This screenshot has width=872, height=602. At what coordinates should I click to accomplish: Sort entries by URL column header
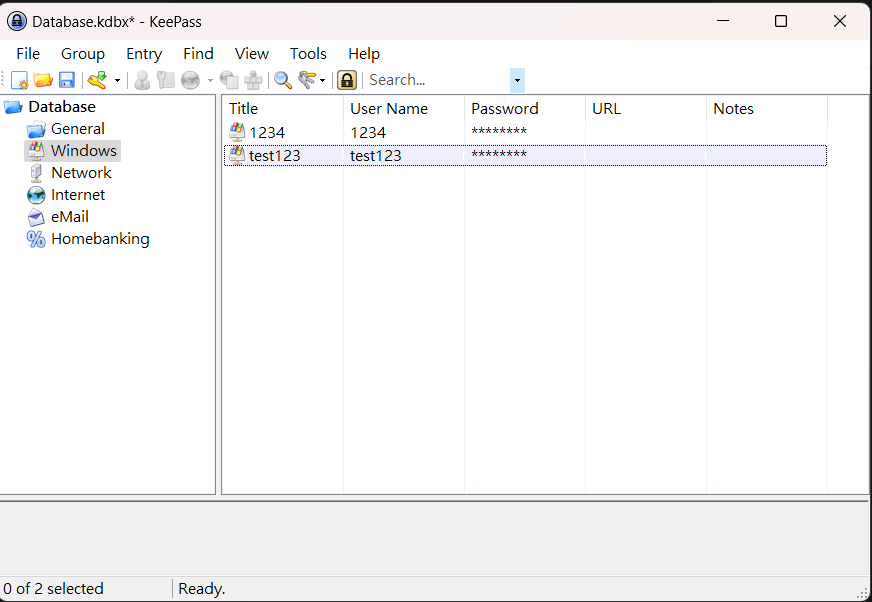646,108
